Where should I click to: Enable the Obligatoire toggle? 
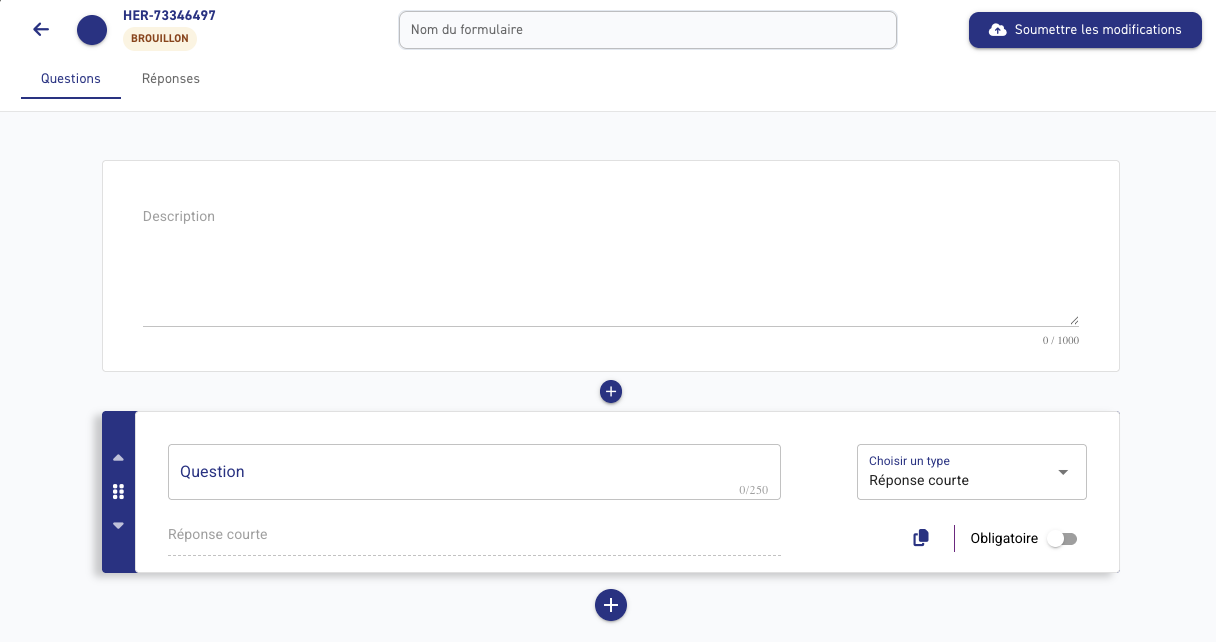tap(1062, 539)
